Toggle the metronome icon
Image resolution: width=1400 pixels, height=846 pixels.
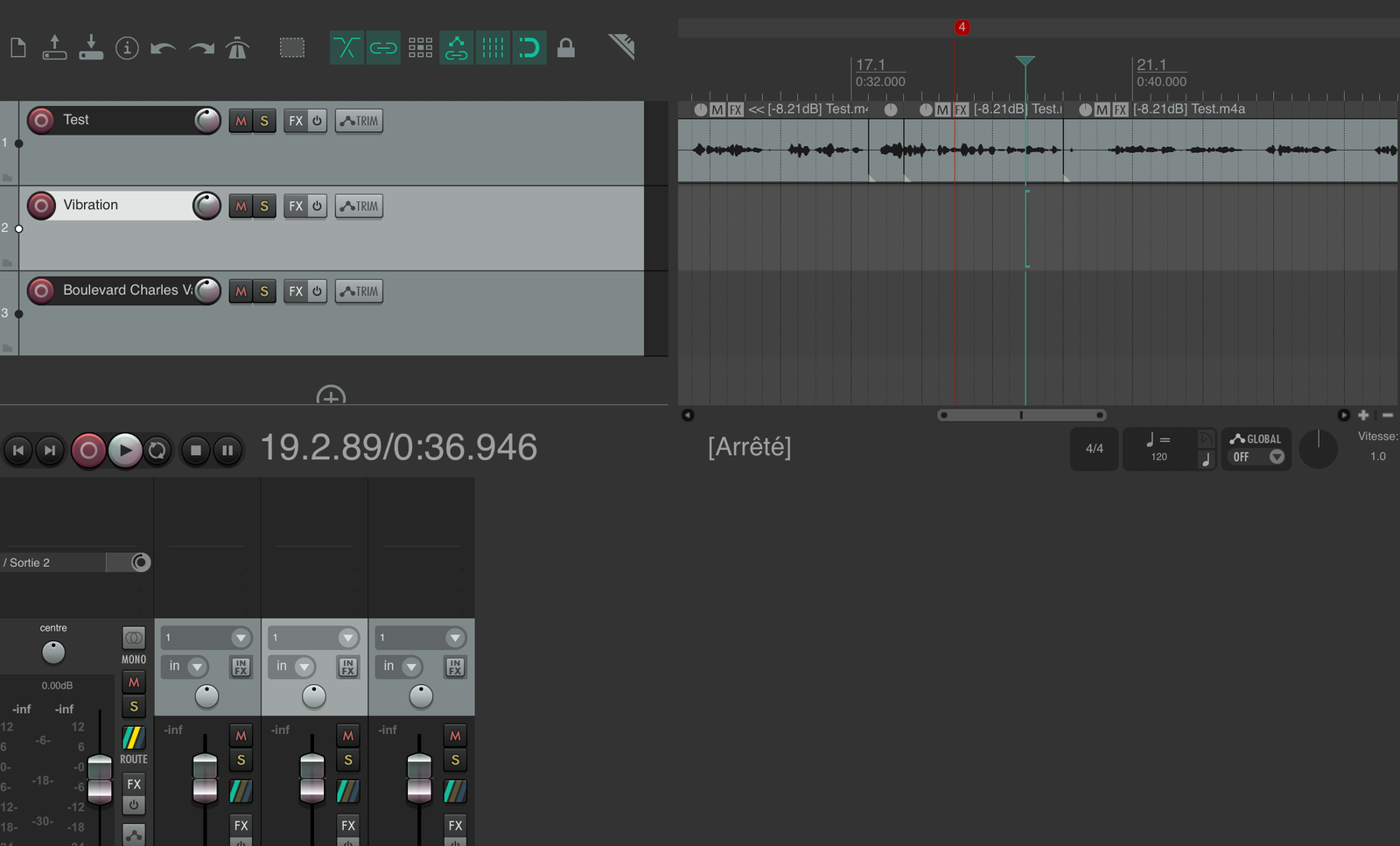pyautogui.click(x=237, y=48)
